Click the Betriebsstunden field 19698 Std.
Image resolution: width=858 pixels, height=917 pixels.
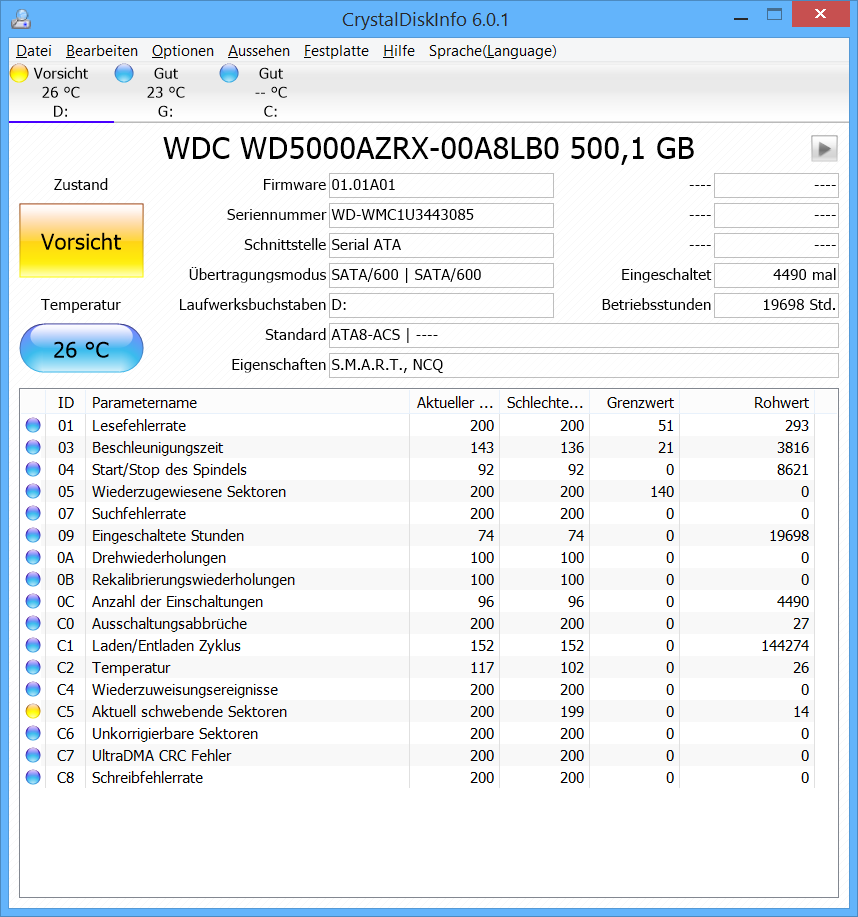click(x=776, y=305)
